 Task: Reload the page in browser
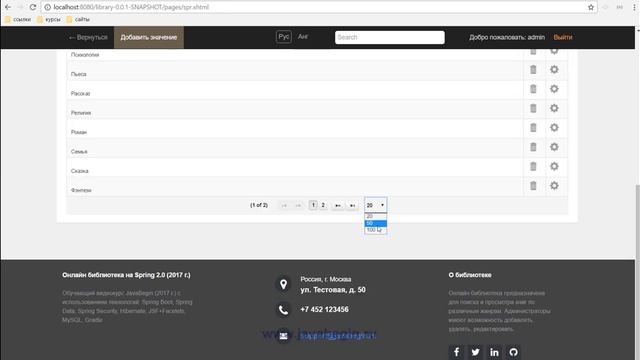33,7
